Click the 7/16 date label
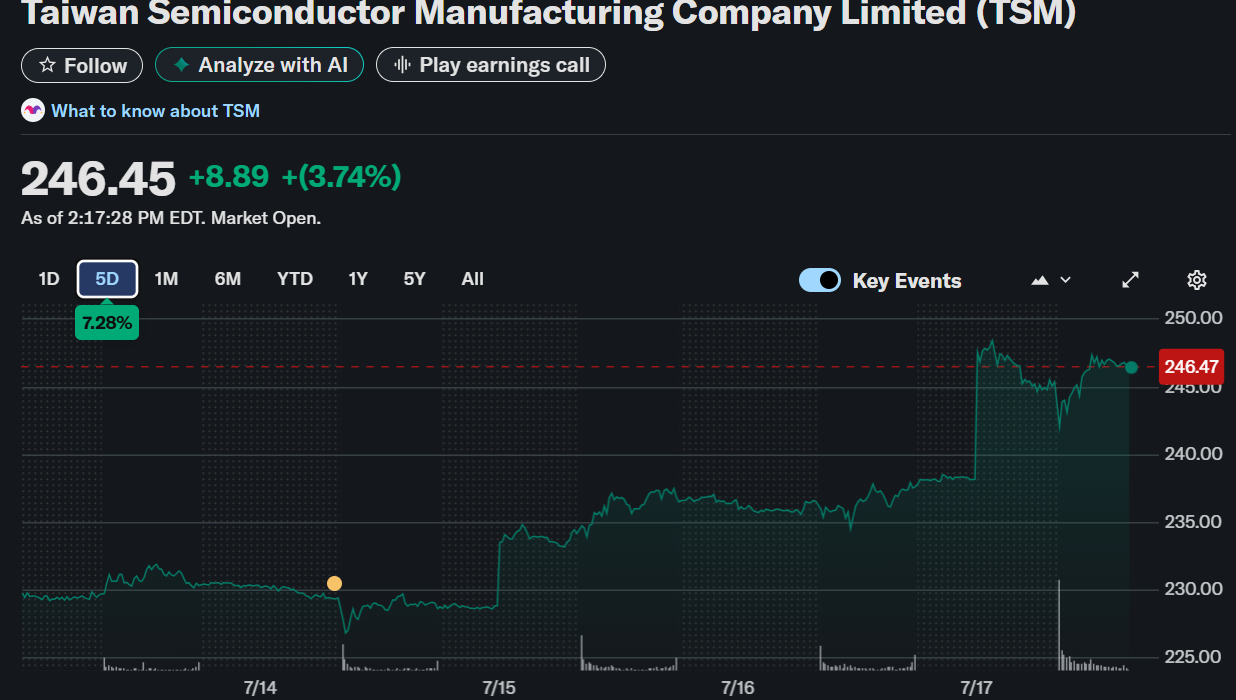 point(738,688)
